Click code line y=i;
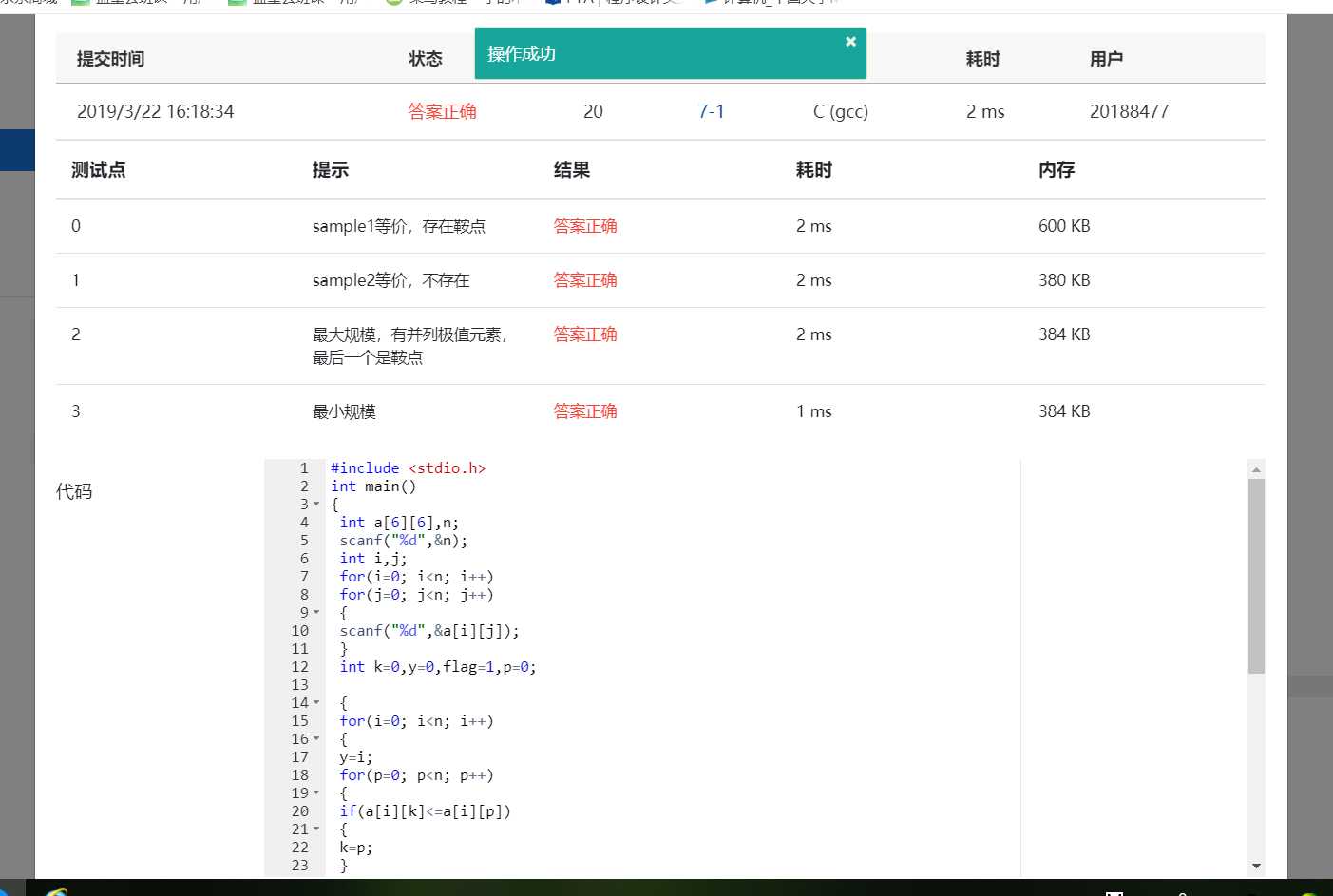The width and height of the screenshot is (1333, 896). pos(356,757)
